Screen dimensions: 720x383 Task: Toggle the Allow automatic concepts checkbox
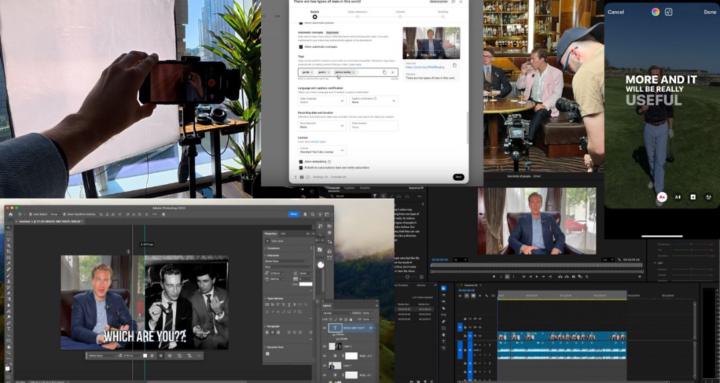tap(301, 47)
